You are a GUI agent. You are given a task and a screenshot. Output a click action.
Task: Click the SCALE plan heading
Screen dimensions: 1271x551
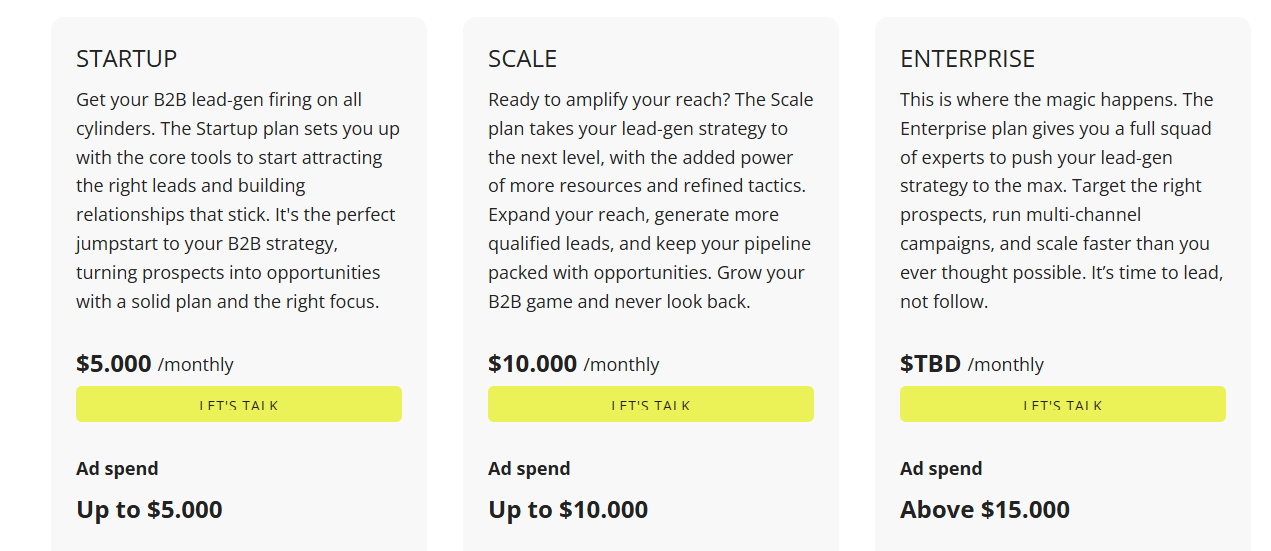[522, 59]
